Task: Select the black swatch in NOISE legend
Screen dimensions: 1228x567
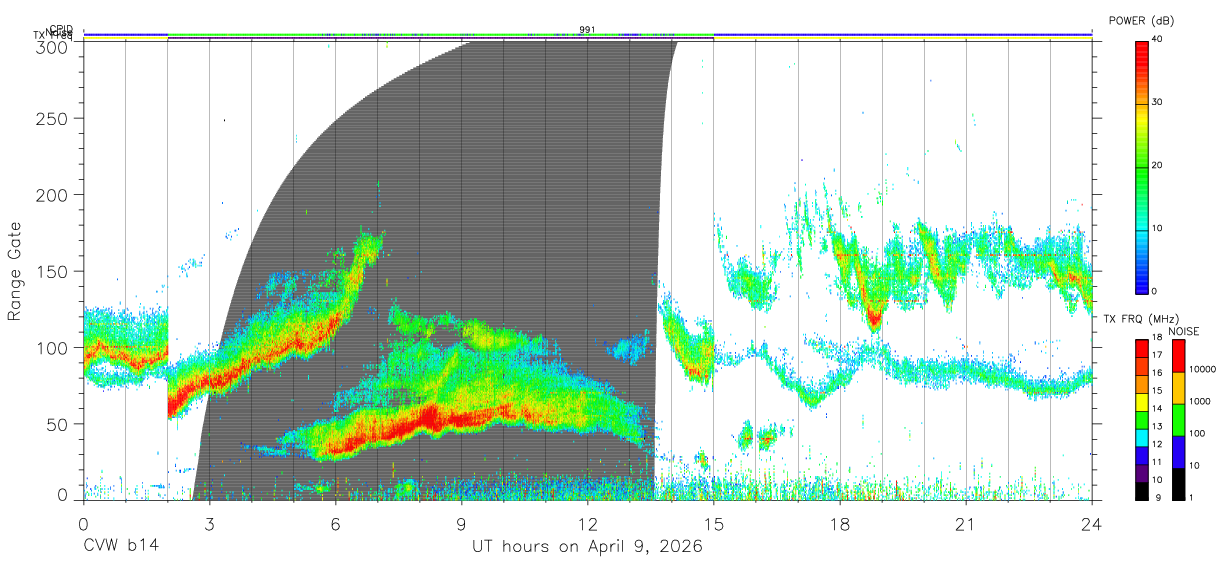Action: click(1177, 482)
